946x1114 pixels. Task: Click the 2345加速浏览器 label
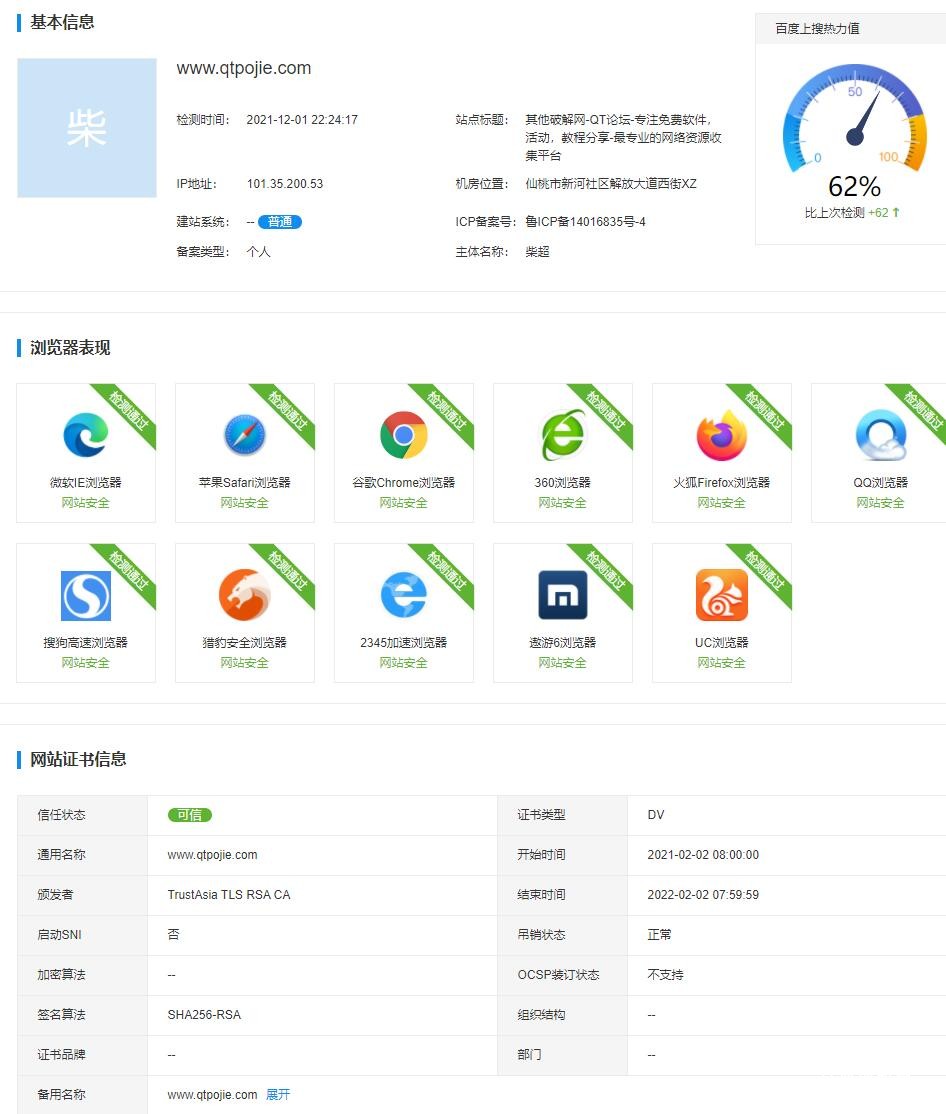(403, 642)
